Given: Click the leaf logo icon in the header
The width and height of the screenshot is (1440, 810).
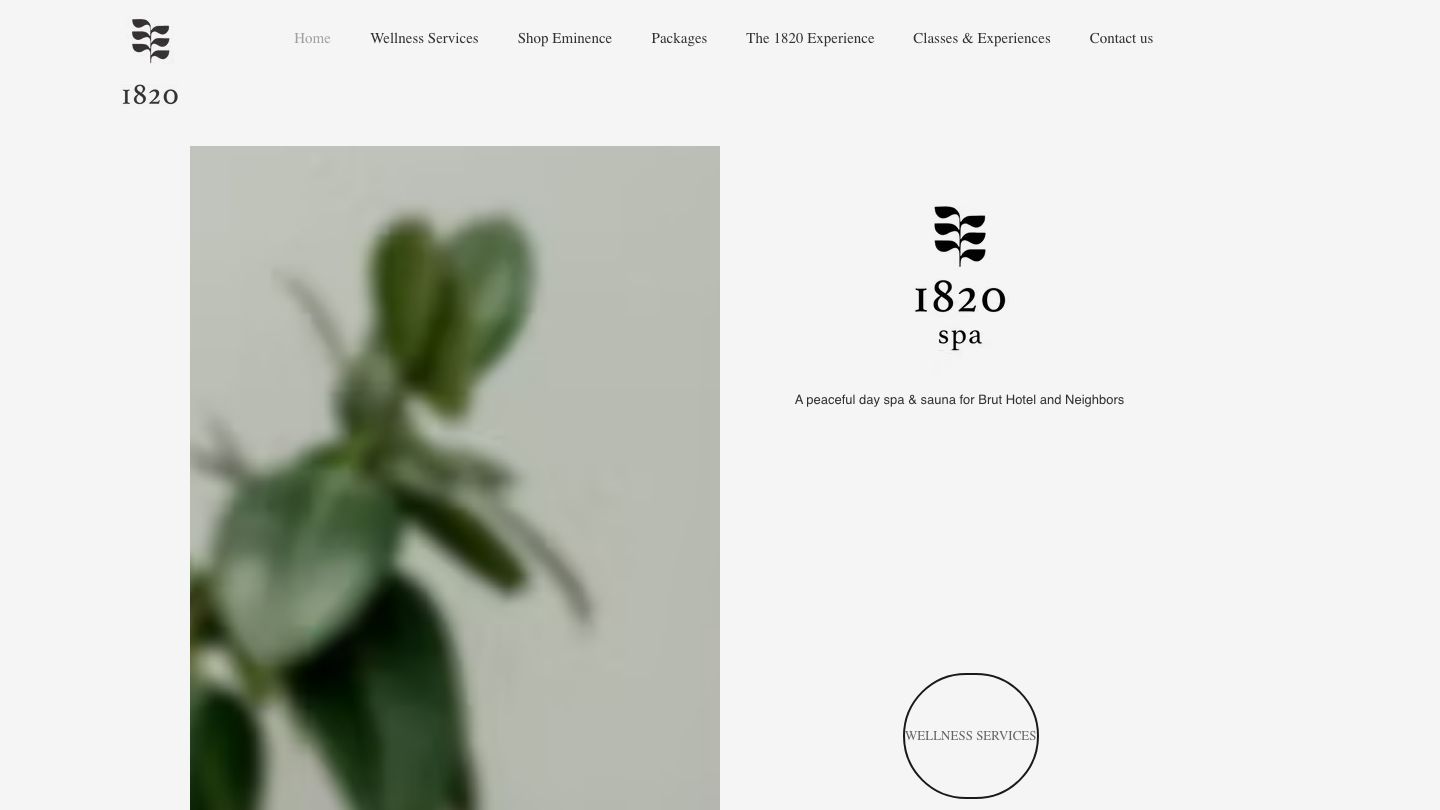Looking at the screenshot, I should (x=151, y=41).
